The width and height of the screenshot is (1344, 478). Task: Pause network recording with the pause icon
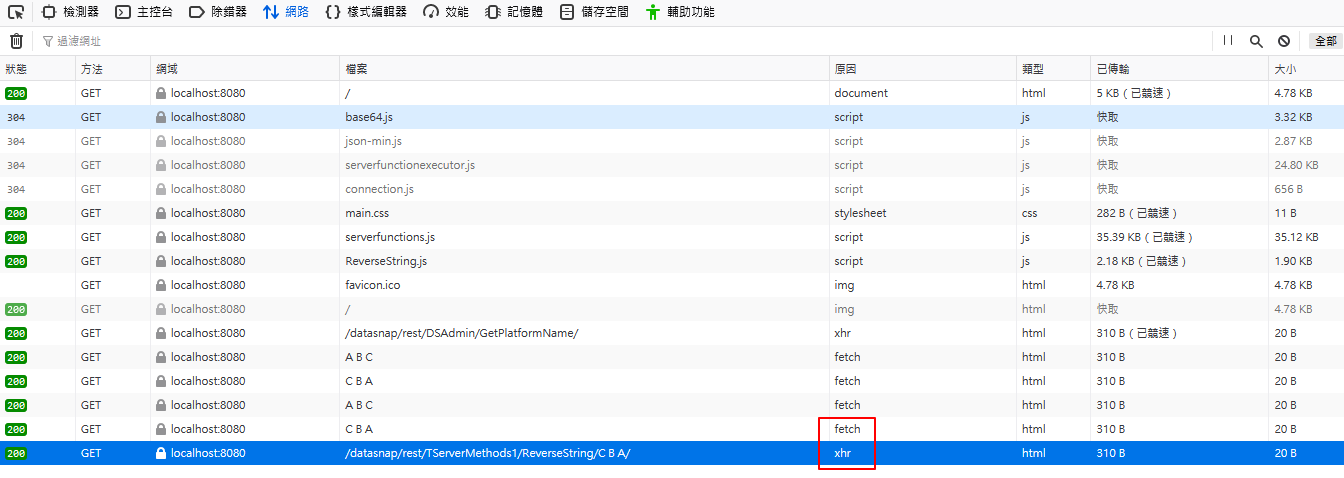(x=1228, y=41)
